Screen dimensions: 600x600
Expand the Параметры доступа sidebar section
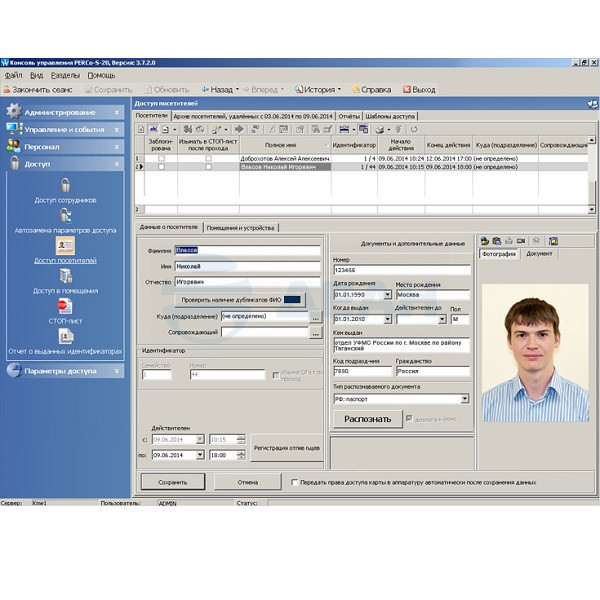(65, 370)
